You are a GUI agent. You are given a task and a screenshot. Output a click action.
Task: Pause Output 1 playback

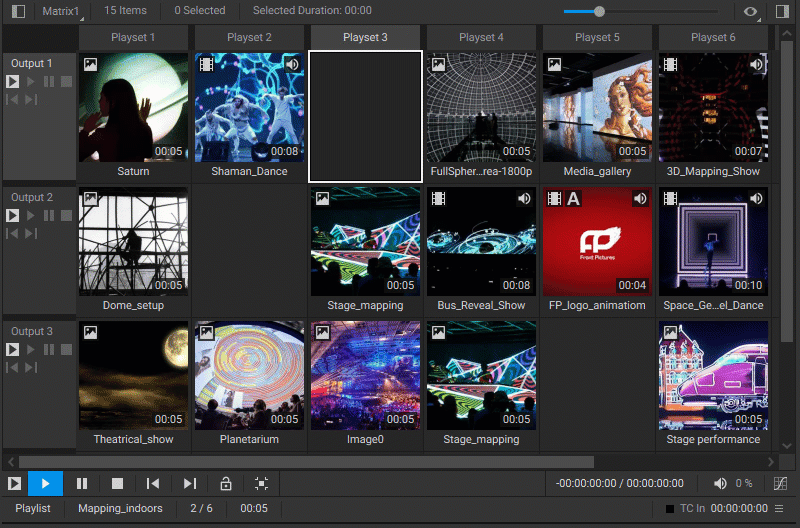pyautogui.click(x=48, y=82)
